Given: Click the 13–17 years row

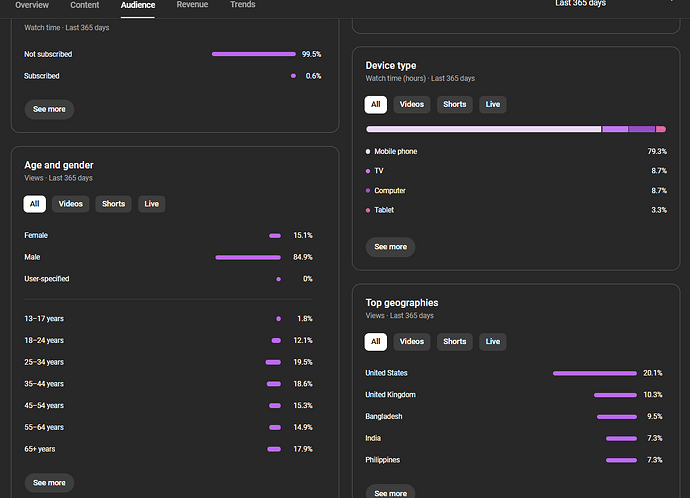Looking at the screenshot, I should click(168, 319).
